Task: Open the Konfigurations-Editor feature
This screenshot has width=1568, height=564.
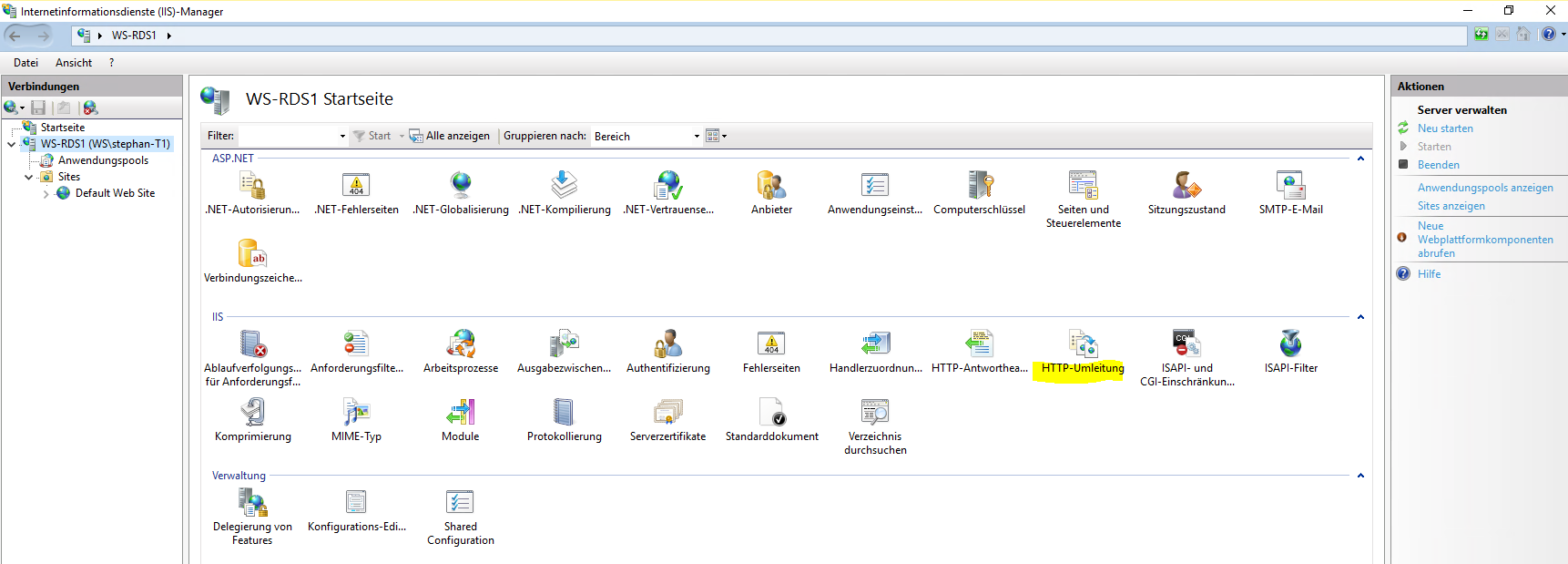Action: [356, 510]
